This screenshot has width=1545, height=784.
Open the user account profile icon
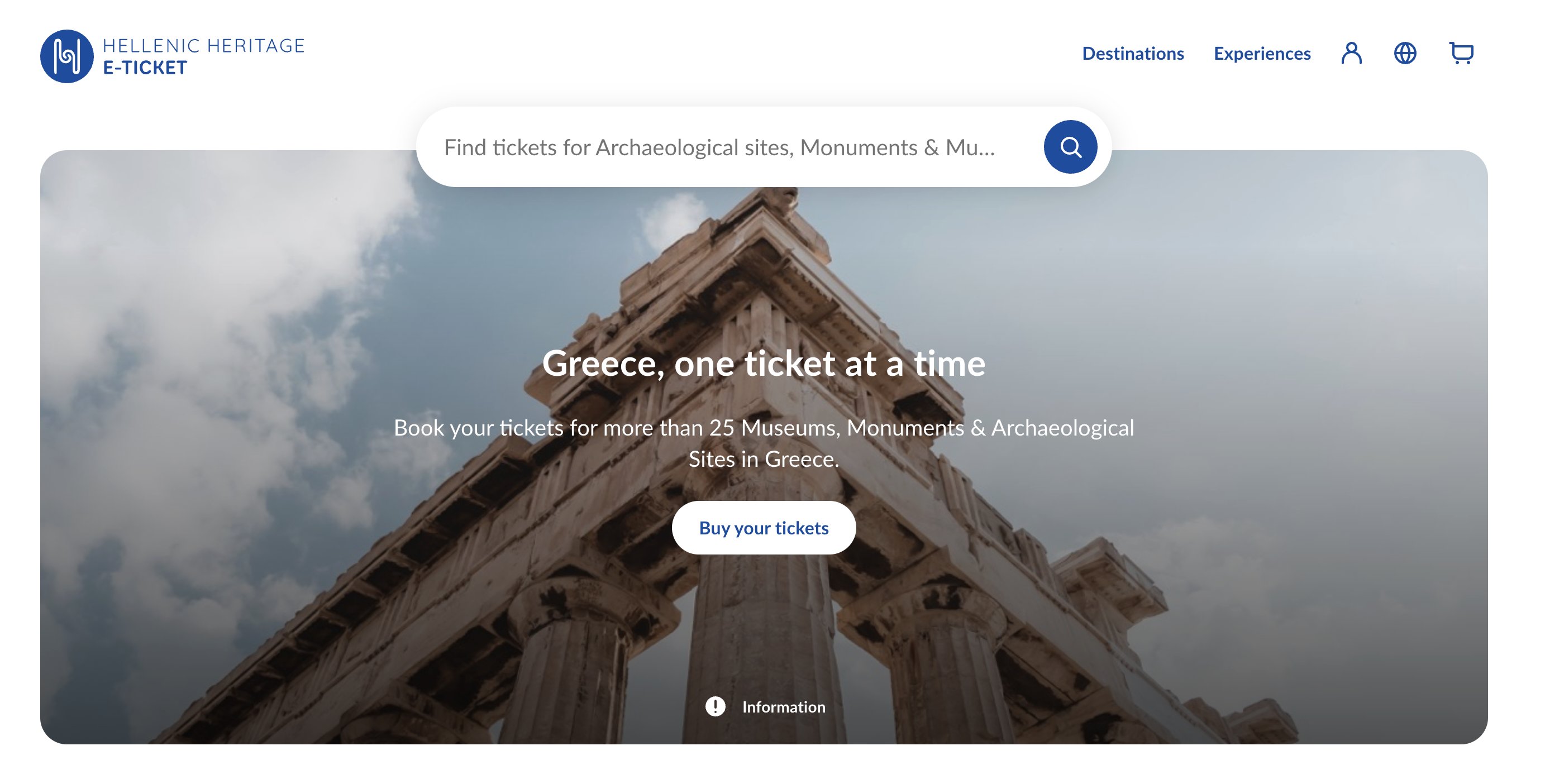(1351, 54)
